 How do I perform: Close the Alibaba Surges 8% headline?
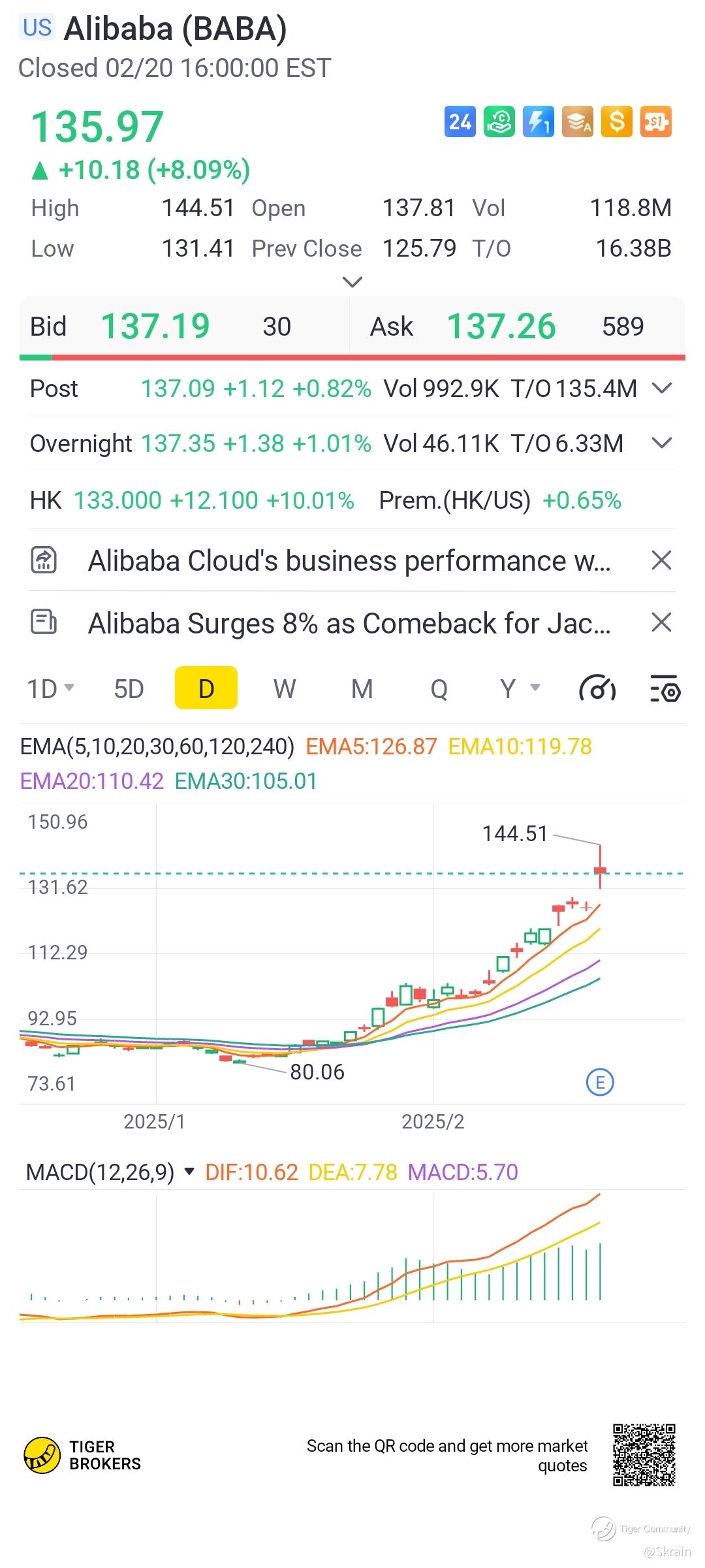pyautogui.click(x=661, y=622)
